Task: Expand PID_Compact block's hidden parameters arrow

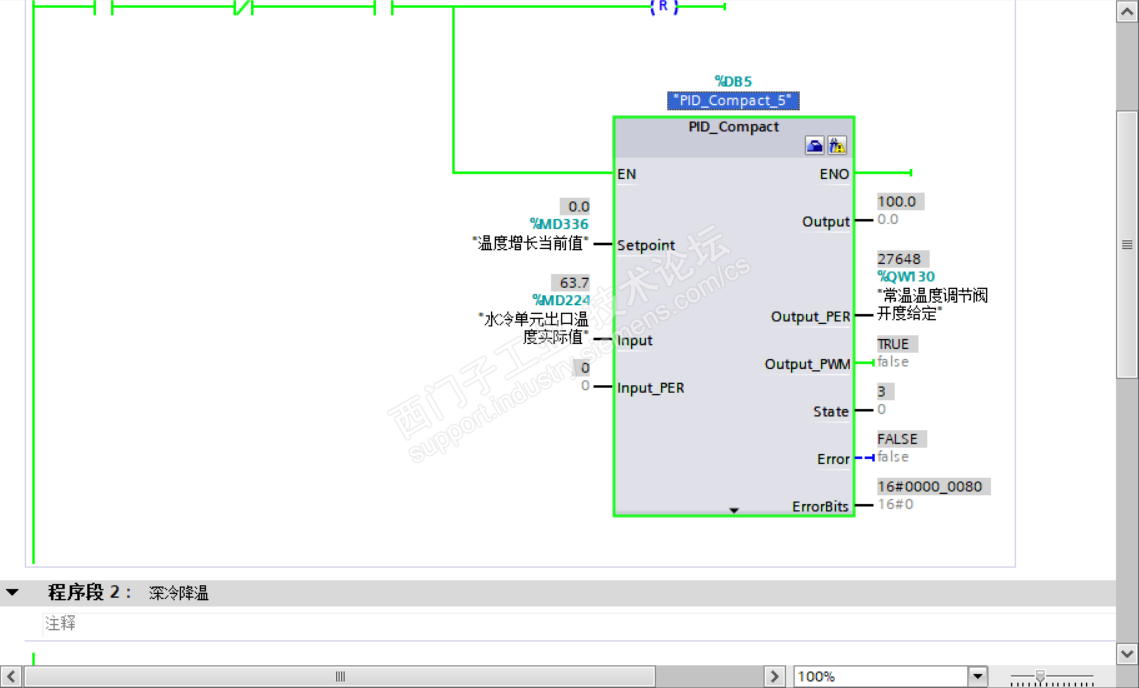Action: pos(734,510)
